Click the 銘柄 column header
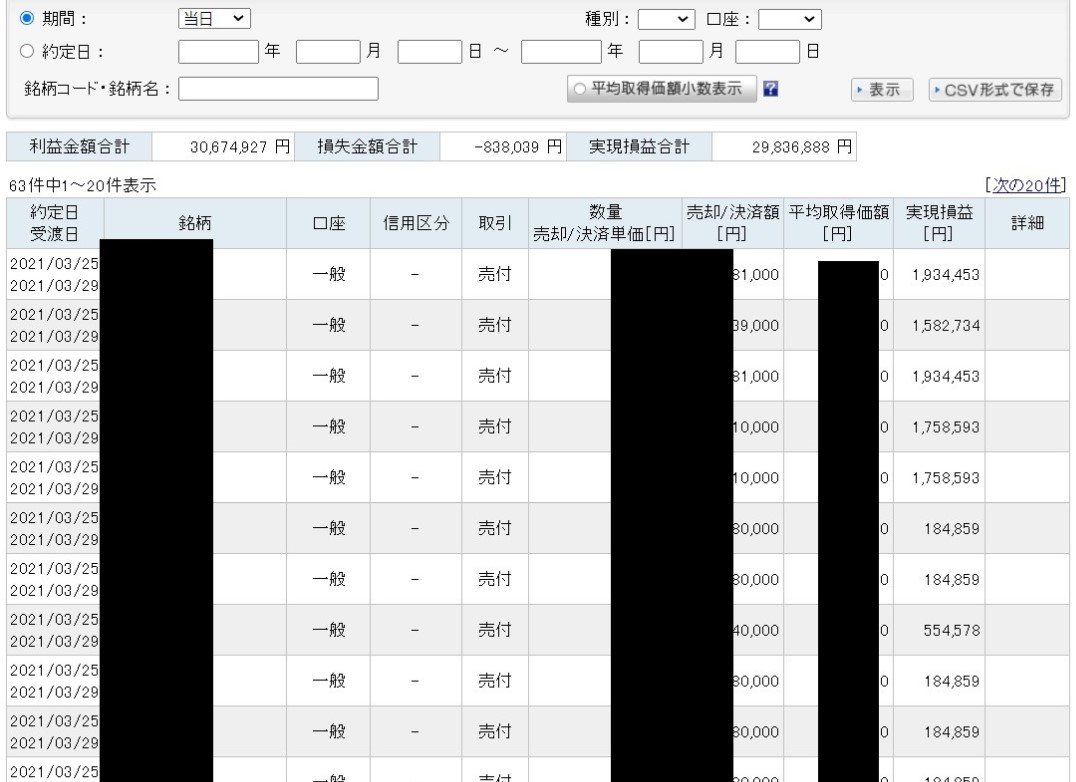The image size is (1076, 782). (x=195, y=223)
